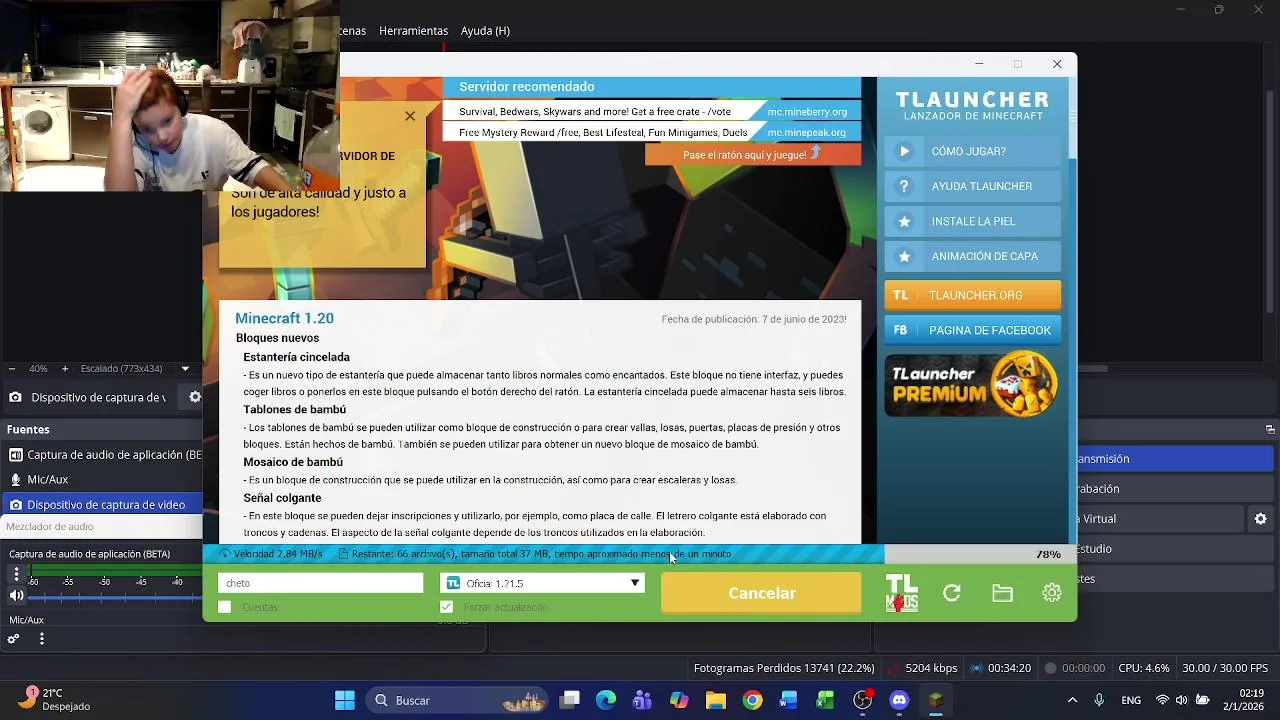
Task: Open OBS preview scaling dropdown Escalado
Action: coord(135,368)
